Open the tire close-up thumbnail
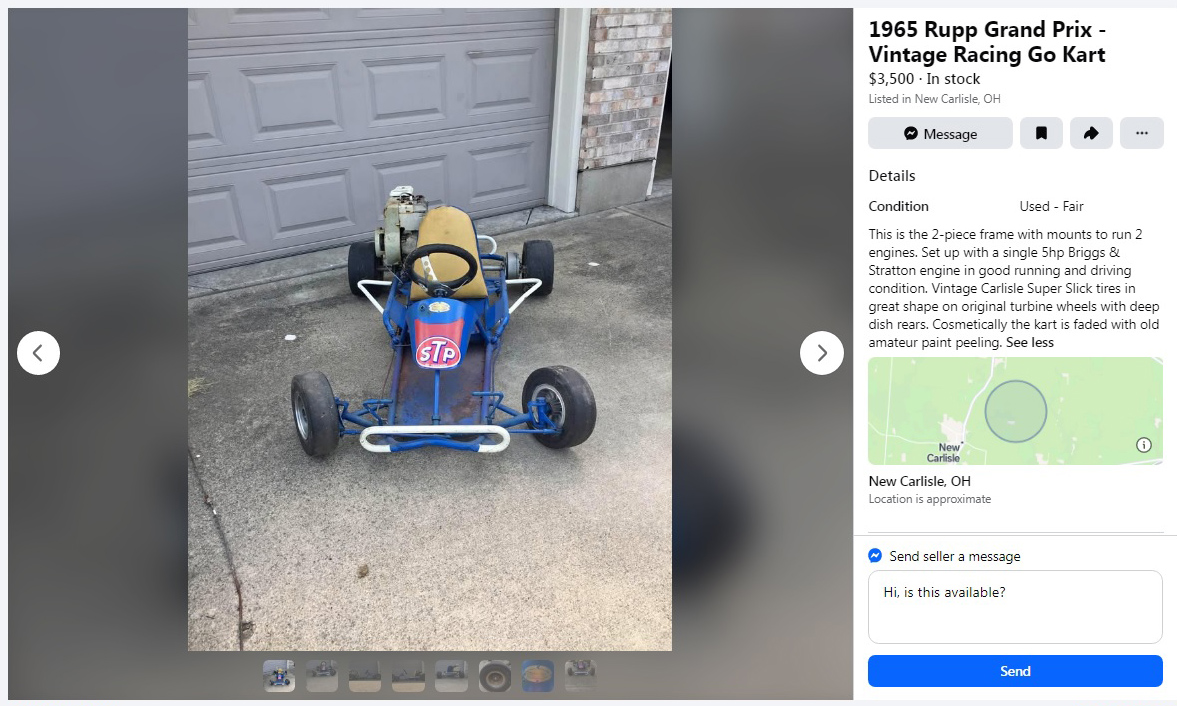Viewport: 1177px width, 706px height. coord(495,676)
